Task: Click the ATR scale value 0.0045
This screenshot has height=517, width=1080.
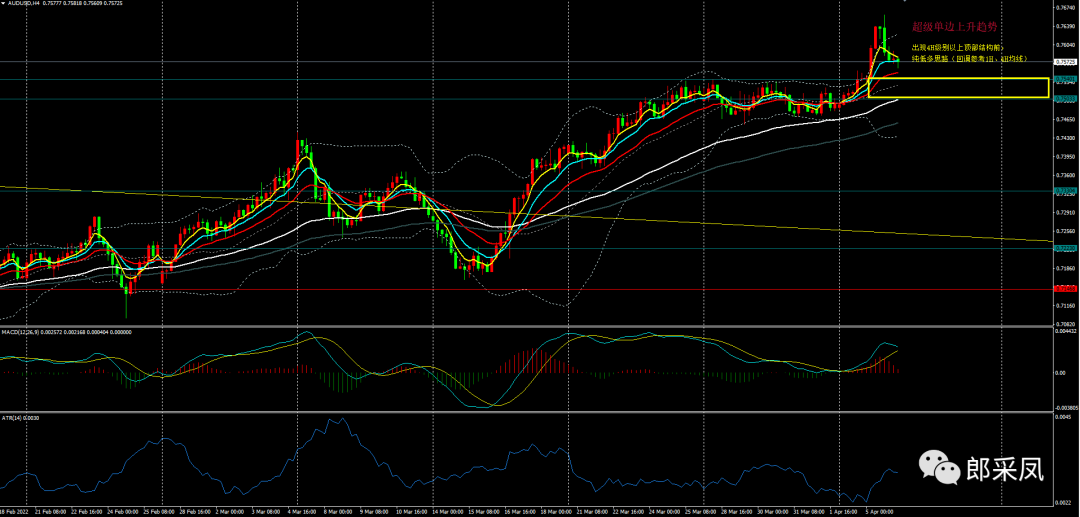Action: (x=1064, y=418)
